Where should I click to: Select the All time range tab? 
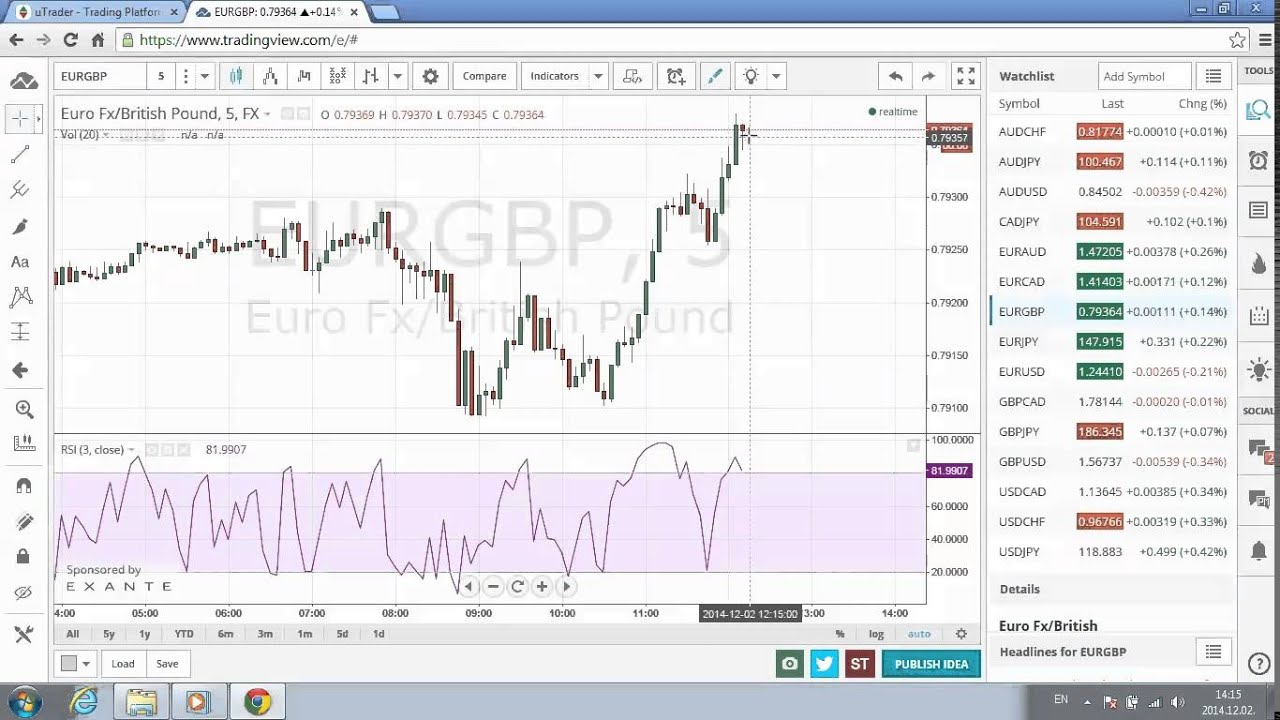click(x=72, y=634)
